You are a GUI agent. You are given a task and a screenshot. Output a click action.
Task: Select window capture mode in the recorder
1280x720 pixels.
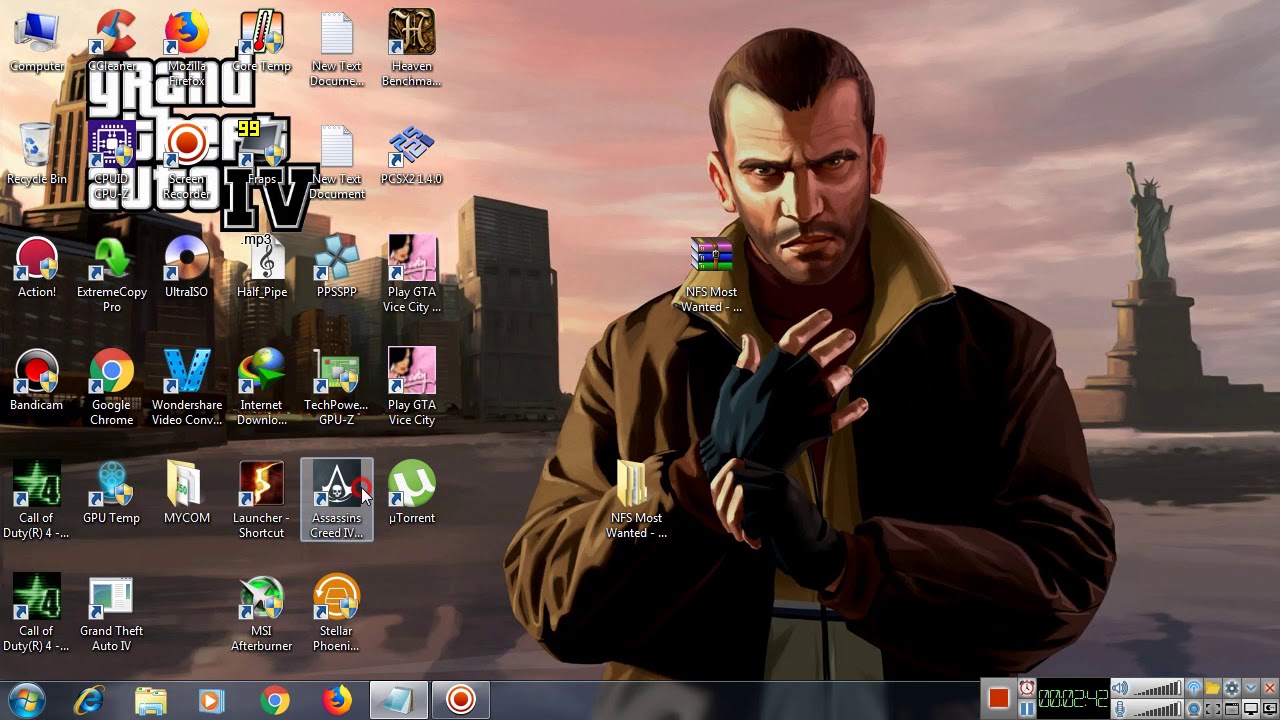tap(1232, 709)
